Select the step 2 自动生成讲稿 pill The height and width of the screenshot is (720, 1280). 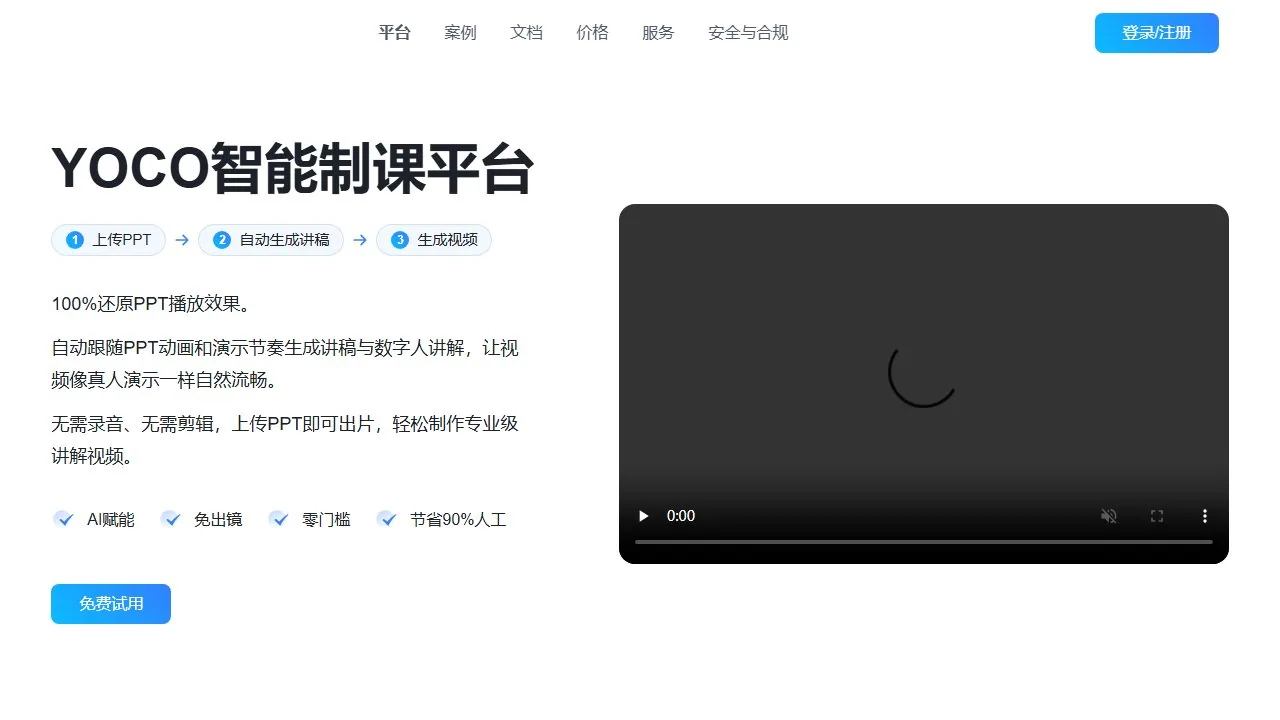(x=271, y=240)
